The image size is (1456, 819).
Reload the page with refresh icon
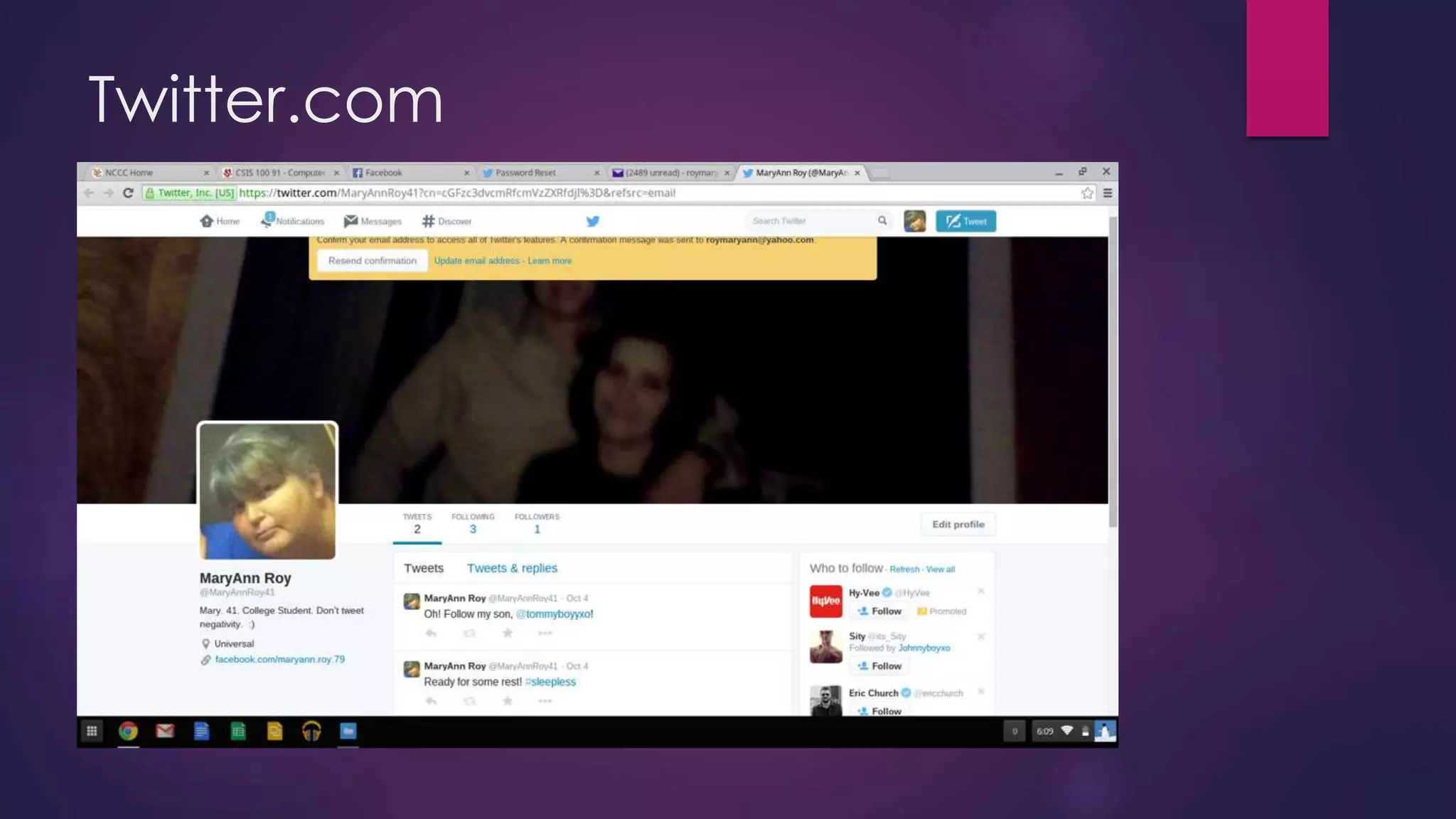pyautogui.click(x=128, y=193)
